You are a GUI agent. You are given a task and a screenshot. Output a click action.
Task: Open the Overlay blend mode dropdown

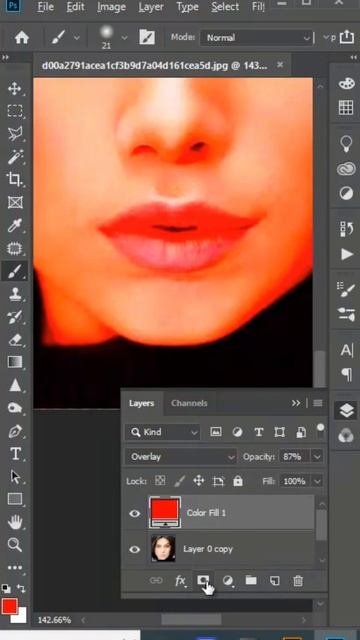tap(181, 456)
